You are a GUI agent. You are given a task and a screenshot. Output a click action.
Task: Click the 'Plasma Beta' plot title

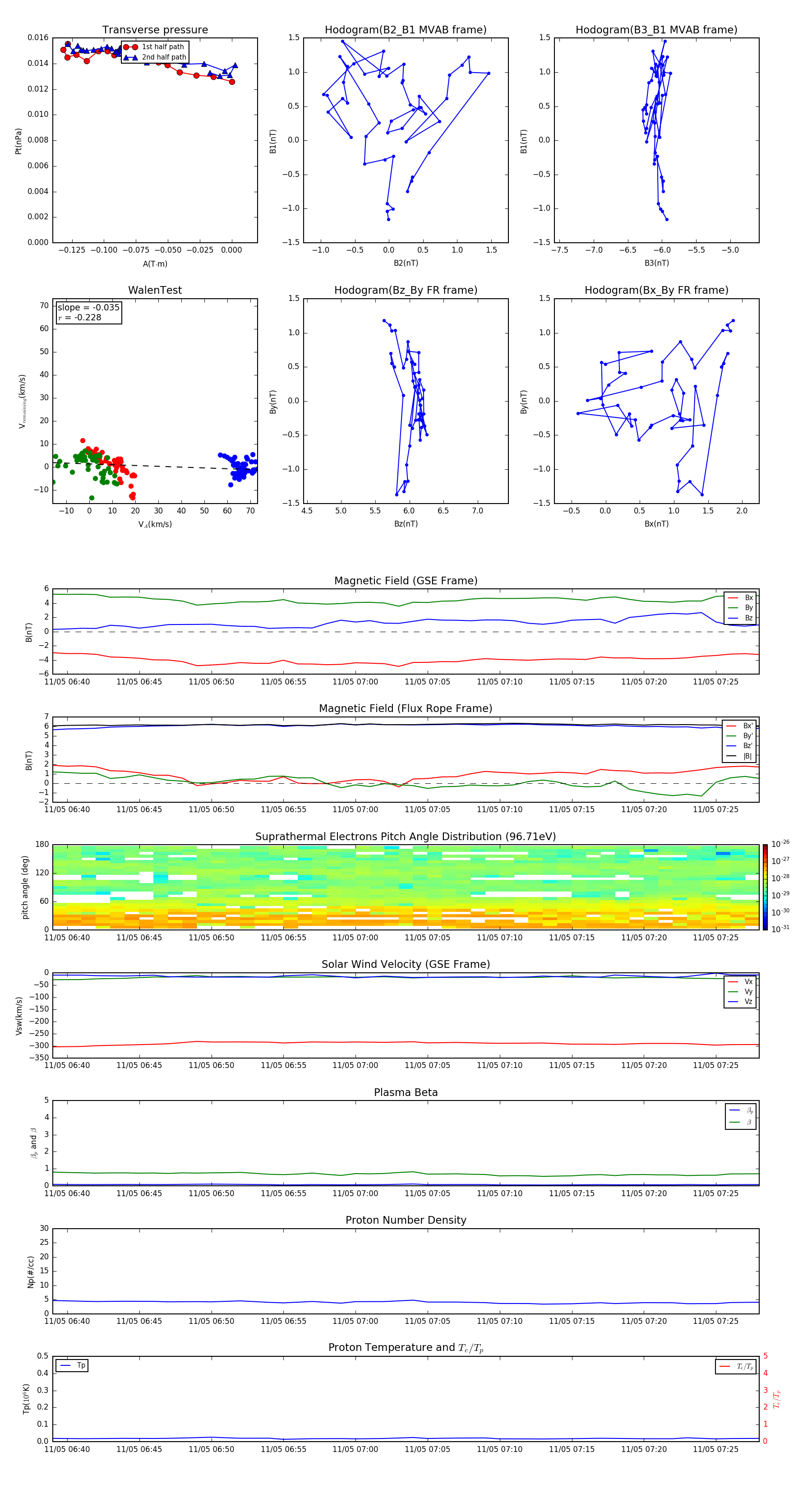[406, 1093]
